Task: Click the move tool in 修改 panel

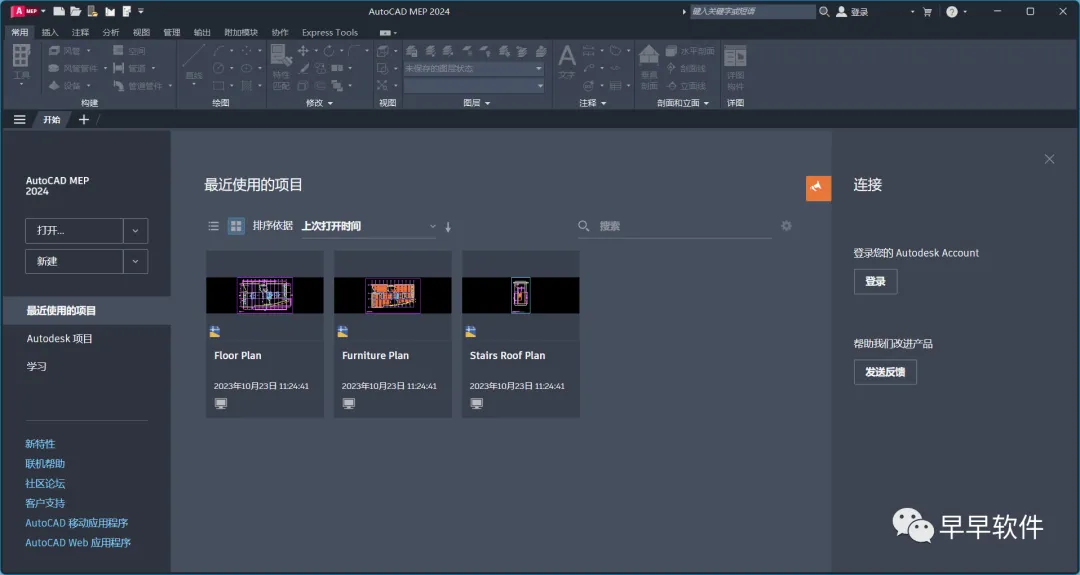Action: 302,51
